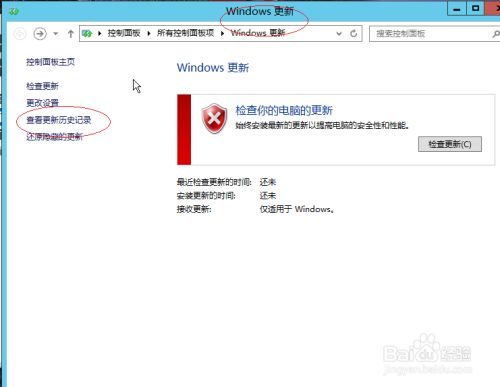Click the 安装更新的时间 label
Screen dimensions: 500x387
(x=206, y=196)
